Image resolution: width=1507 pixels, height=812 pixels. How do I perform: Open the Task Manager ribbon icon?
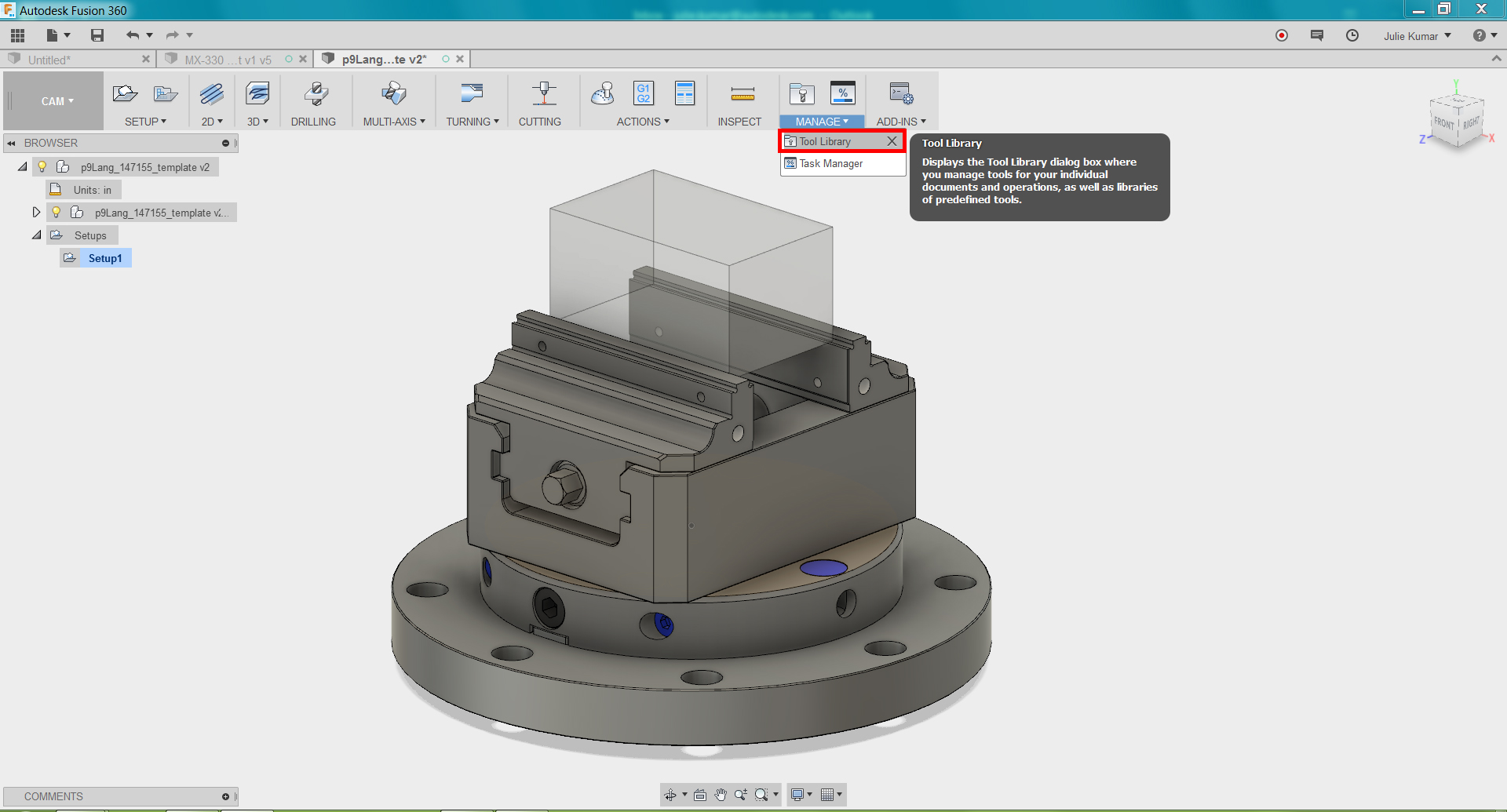pyautogui.click(x=843, y=93)
